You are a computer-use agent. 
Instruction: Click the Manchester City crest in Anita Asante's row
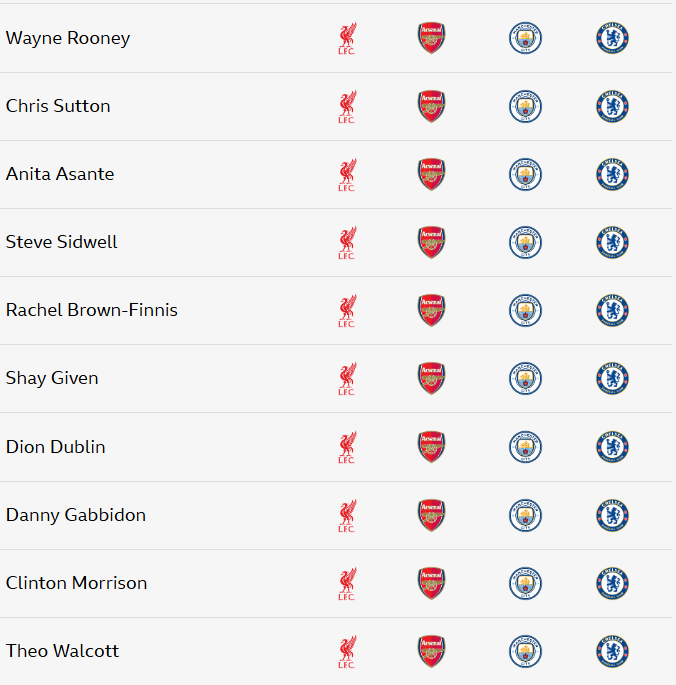click(x=525, y=175)
